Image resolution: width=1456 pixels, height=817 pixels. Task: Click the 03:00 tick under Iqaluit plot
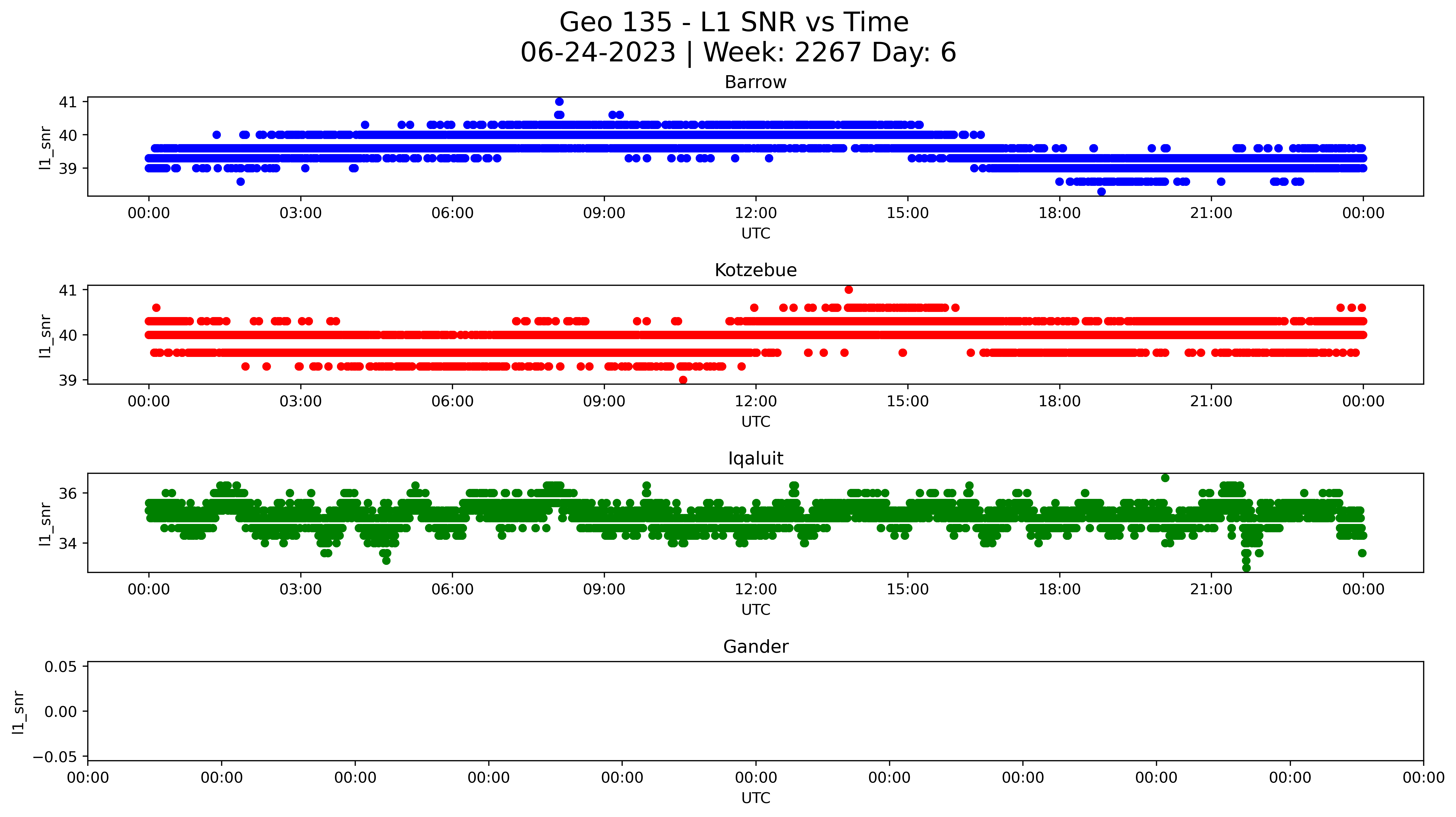301,590
